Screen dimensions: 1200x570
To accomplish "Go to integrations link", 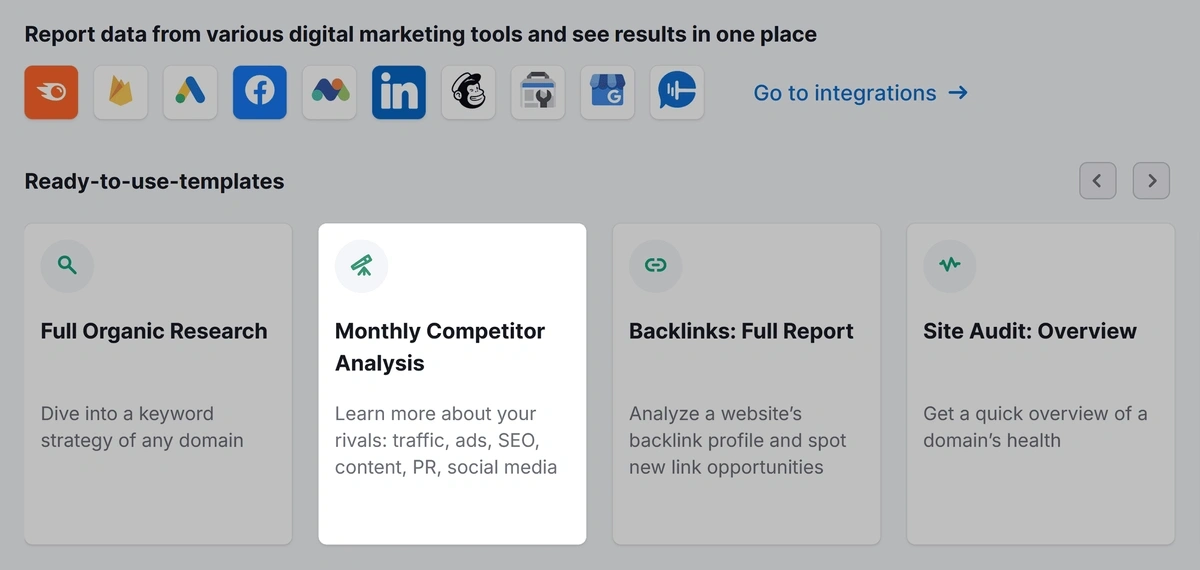I will tap(860, 93).
